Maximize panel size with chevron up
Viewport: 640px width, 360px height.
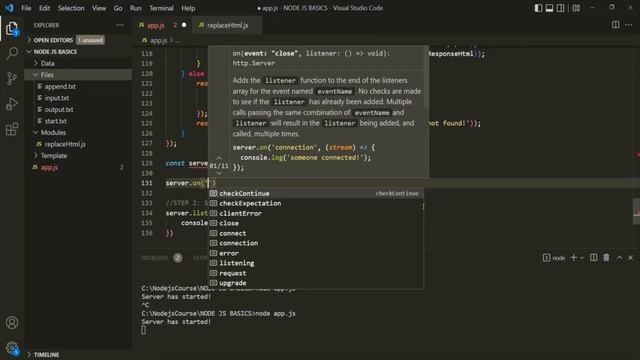point(619,258)
